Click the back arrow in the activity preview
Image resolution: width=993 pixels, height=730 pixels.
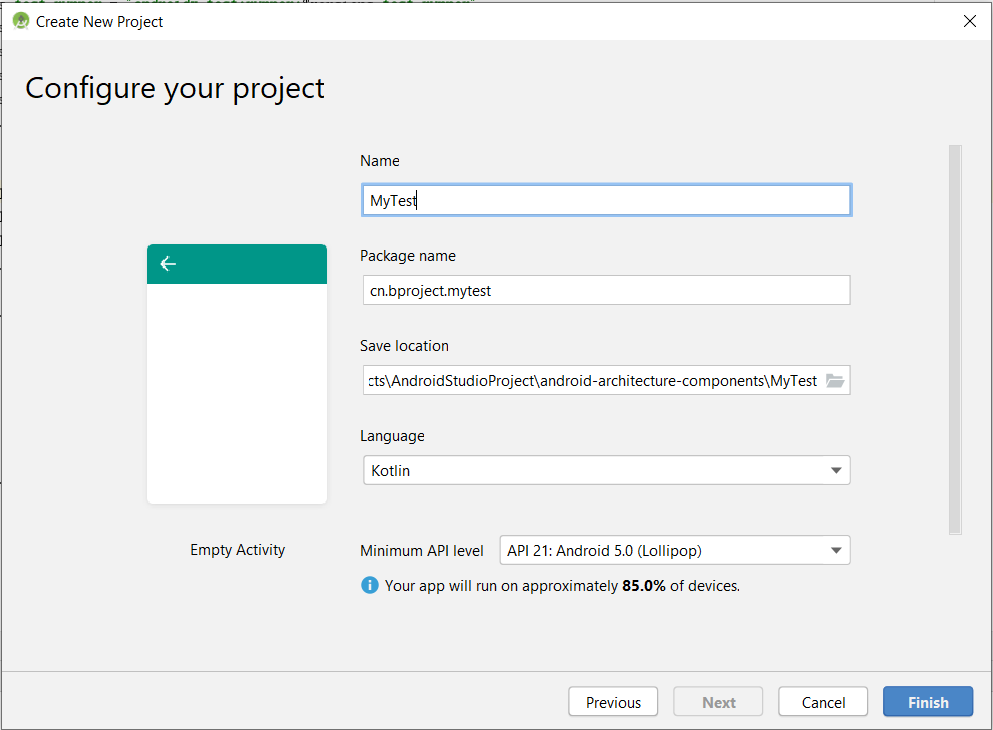coord(167,263)
